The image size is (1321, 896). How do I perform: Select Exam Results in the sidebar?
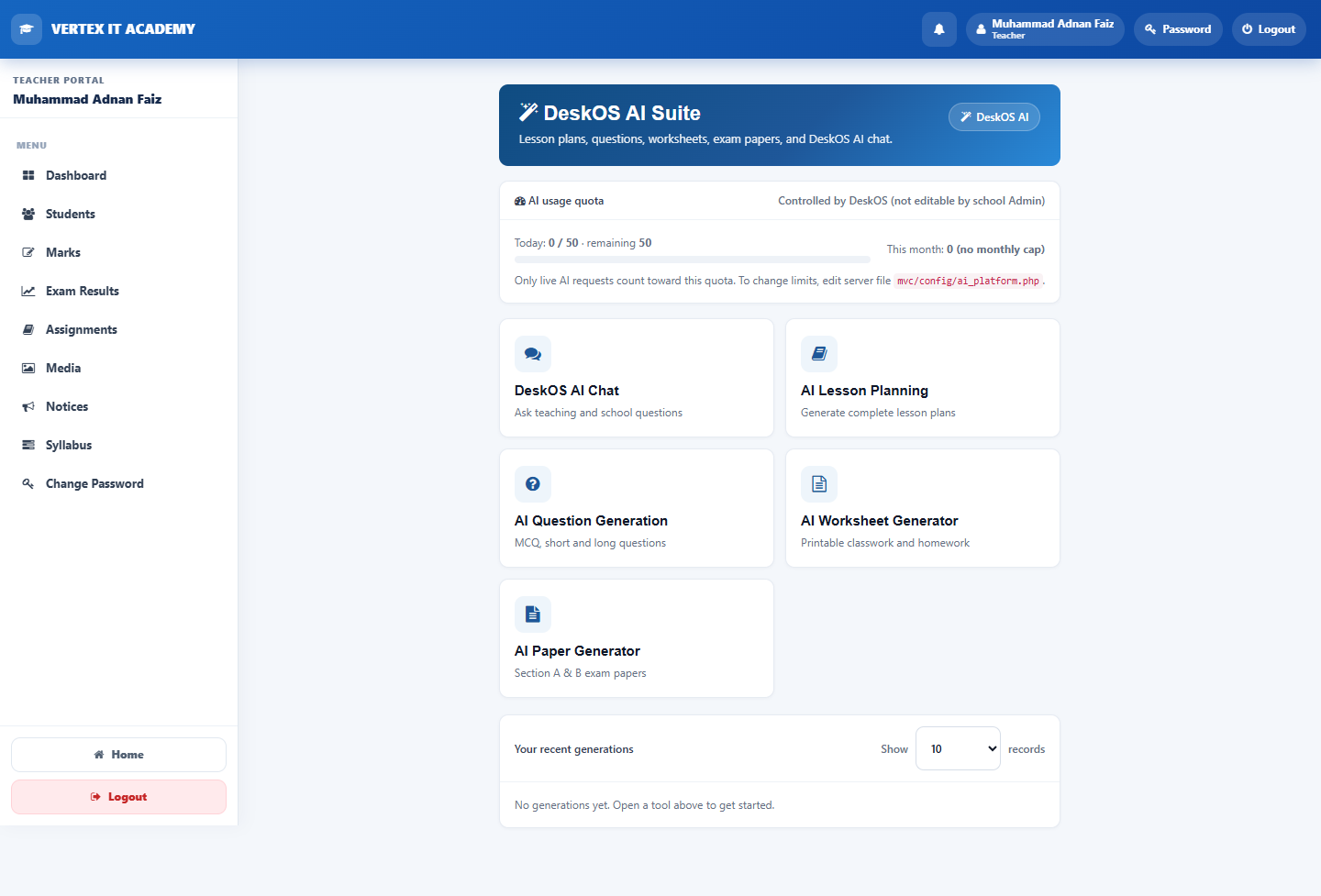[x=119, y=291]
